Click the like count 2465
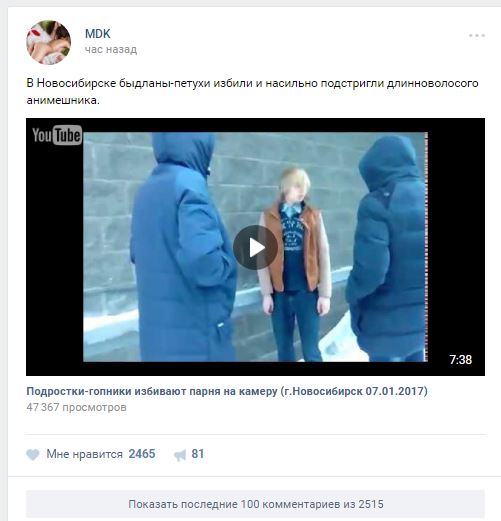 coord(142,454)
